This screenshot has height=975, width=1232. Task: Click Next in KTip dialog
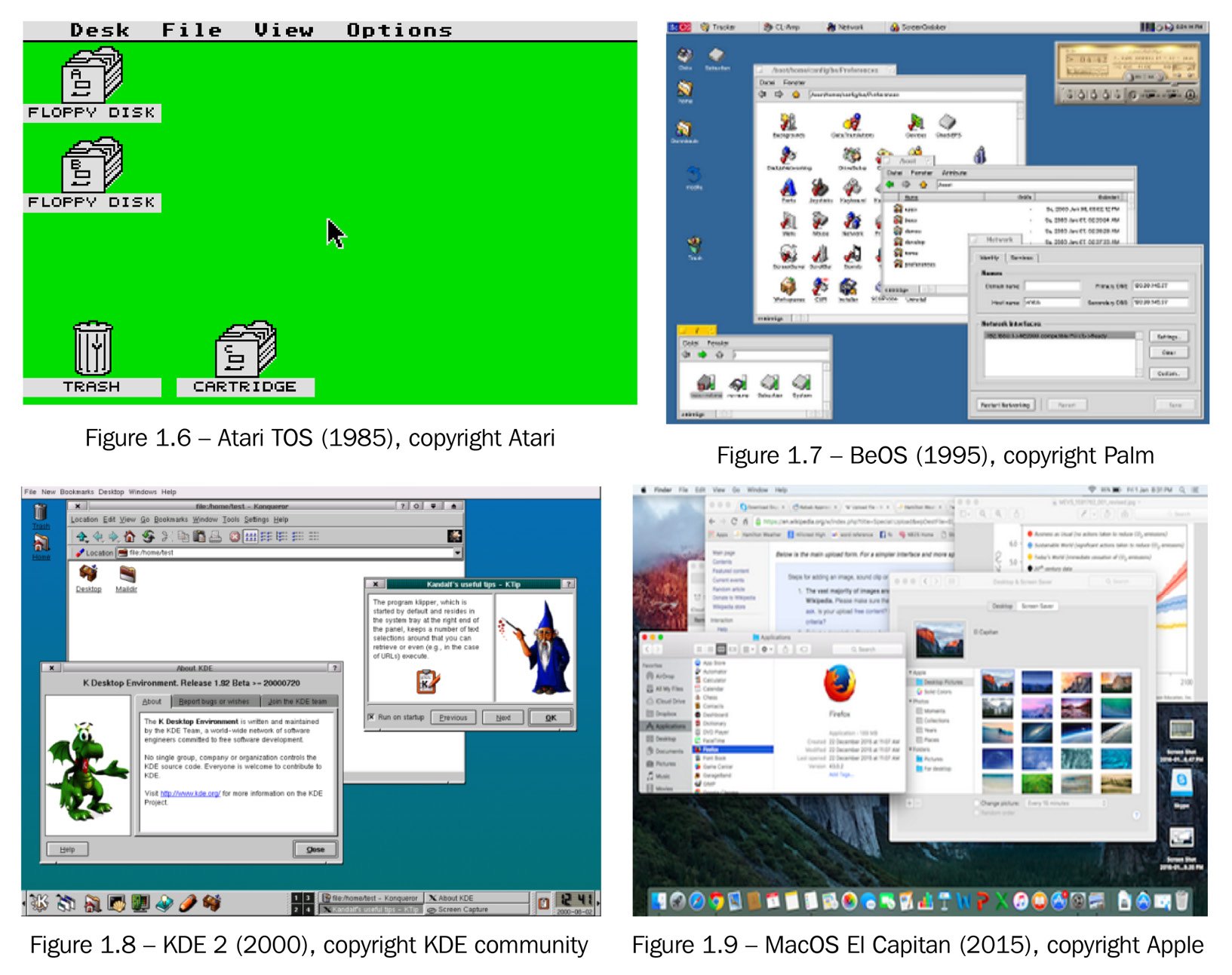coord(503,717)
